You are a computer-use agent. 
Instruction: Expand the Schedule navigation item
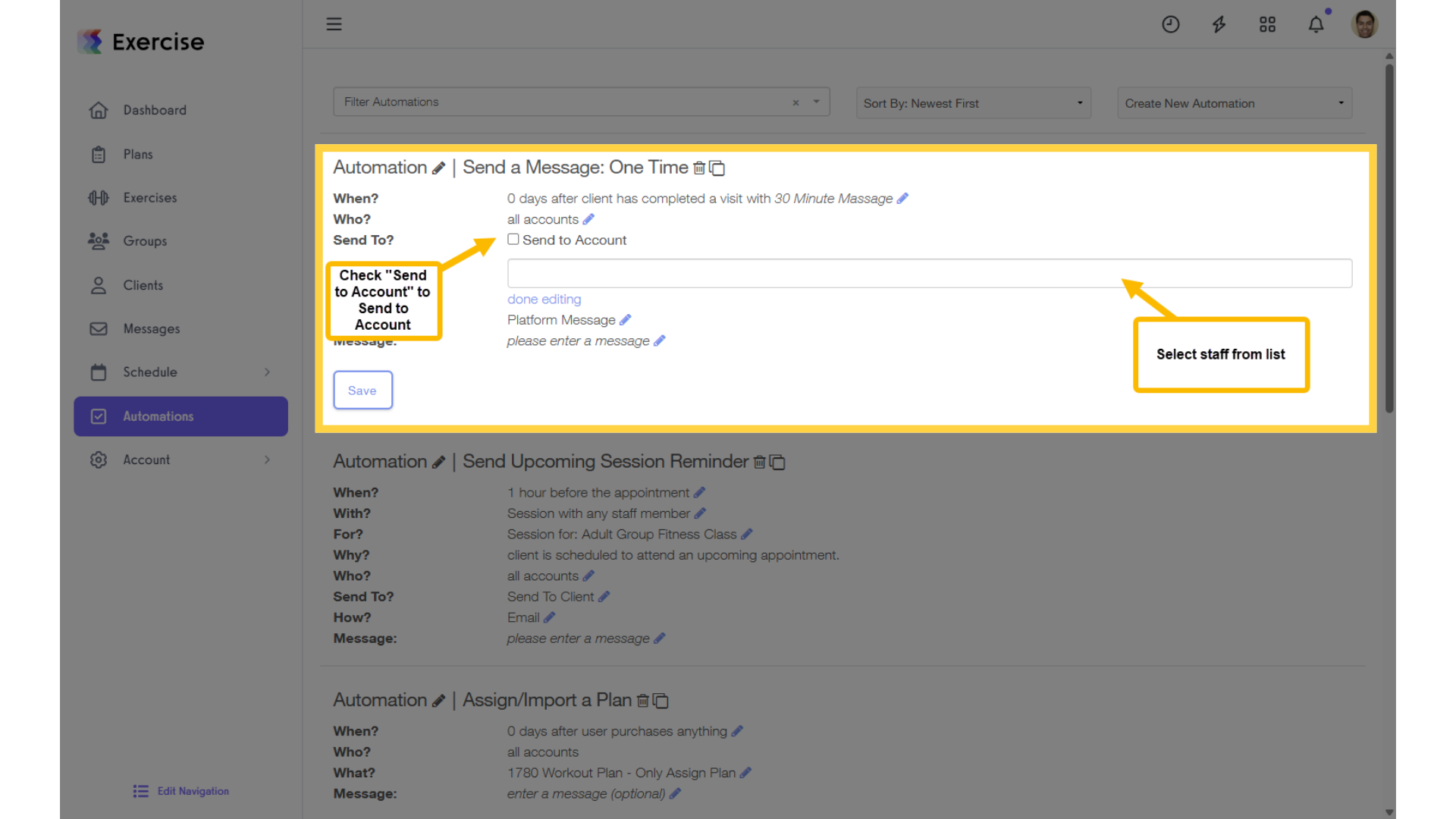(180, 372)
